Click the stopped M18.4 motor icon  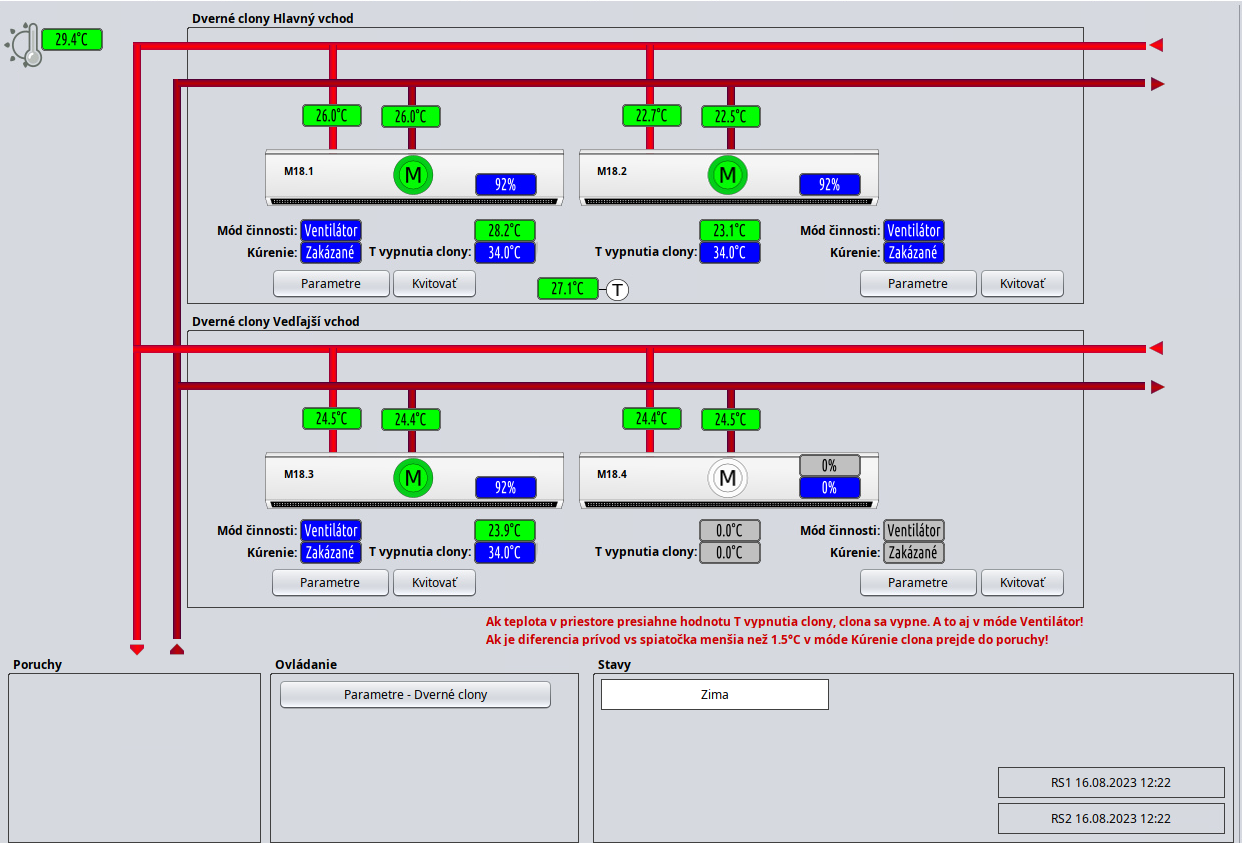[x=727, y=478]
